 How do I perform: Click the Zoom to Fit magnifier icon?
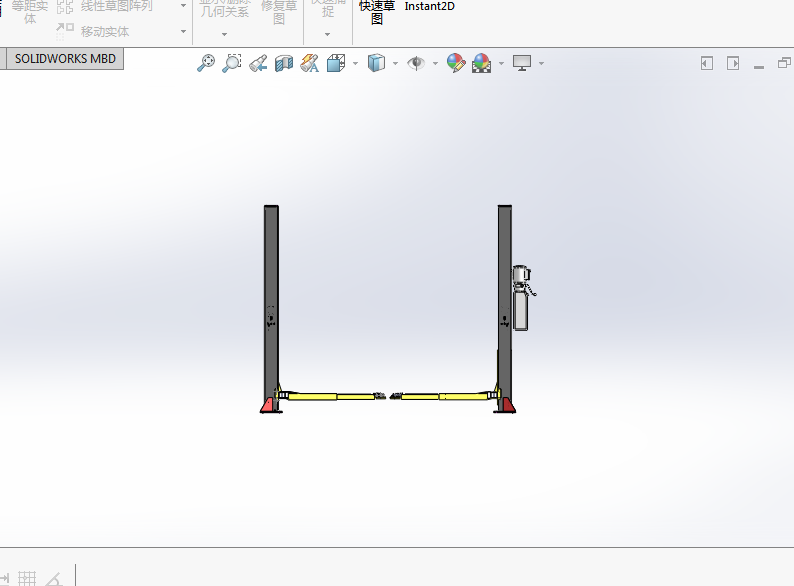pos(206,63)
